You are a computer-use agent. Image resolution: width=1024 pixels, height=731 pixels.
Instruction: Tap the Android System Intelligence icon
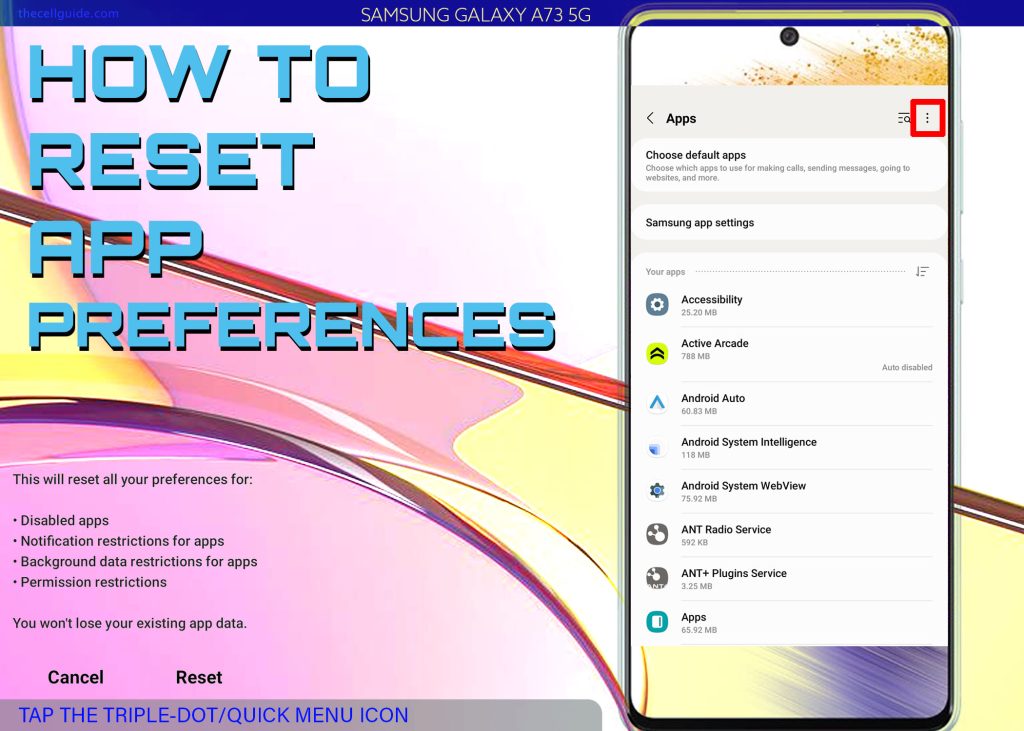click(x=657, y=447)
